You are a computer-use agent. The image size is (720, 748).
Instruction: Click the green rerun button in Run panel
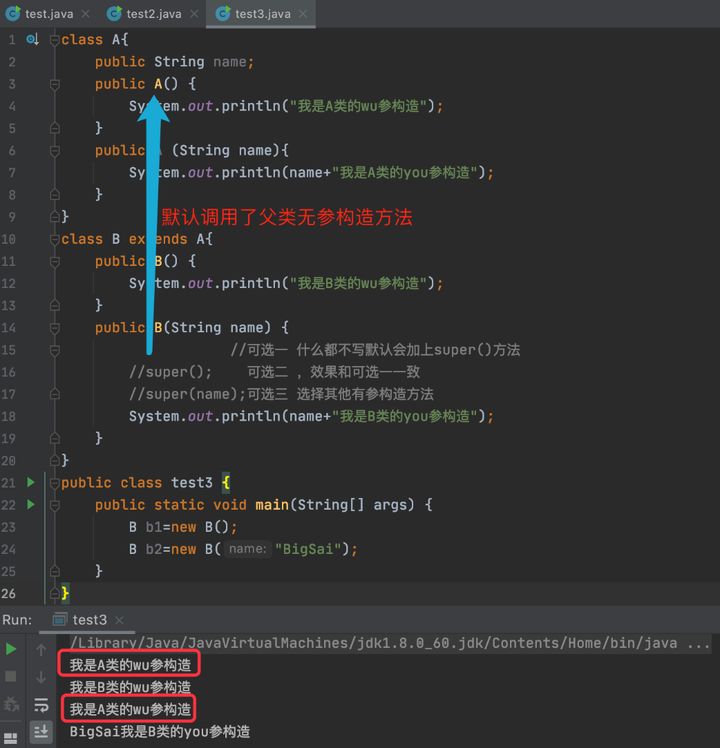tap(11, 649)
